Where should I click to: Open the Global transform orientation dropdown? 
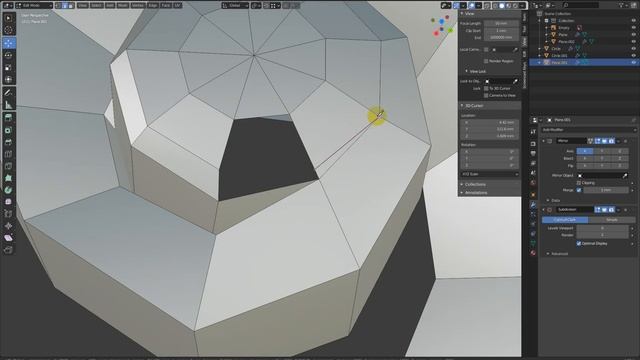coord(235,5)
